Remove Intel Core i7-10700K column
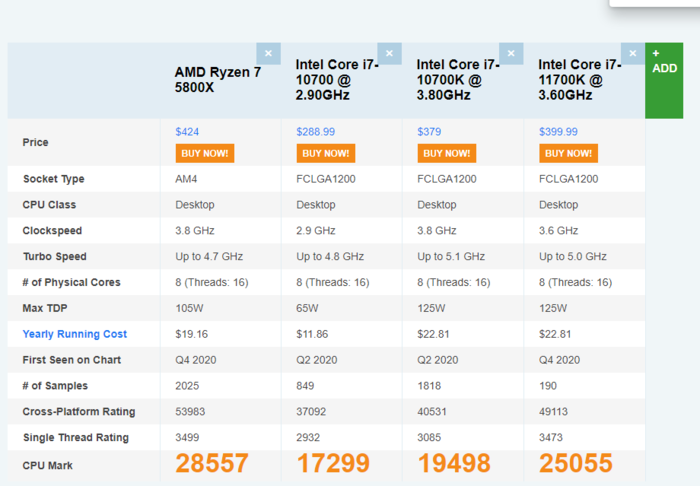The image size is (700, 486). pos(511,54)
